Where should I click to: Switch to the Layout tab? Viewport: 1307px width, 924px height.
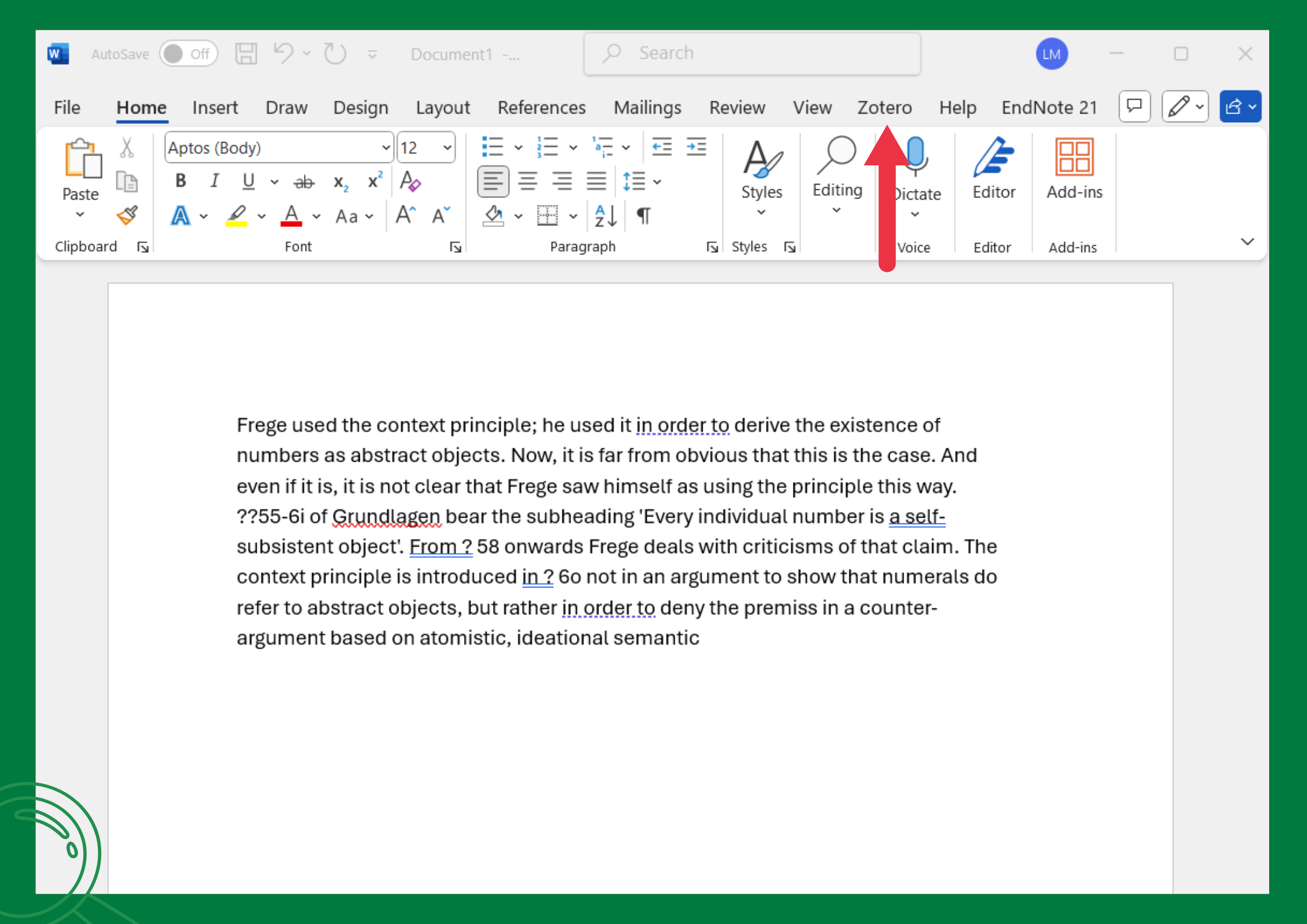442,108
